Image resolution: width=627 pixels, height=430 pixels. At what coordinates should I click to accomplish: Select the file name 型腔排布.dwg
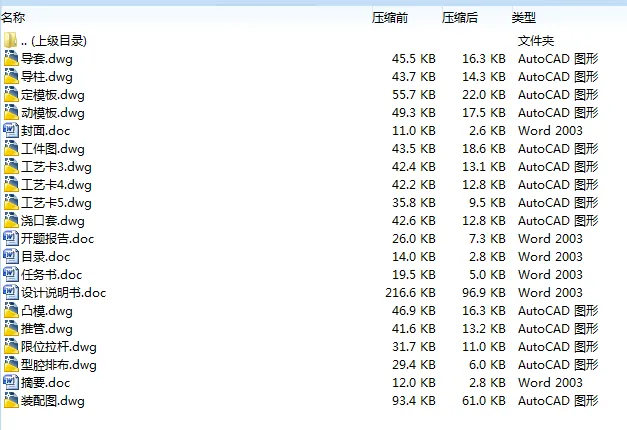click(x=59, y=365)
